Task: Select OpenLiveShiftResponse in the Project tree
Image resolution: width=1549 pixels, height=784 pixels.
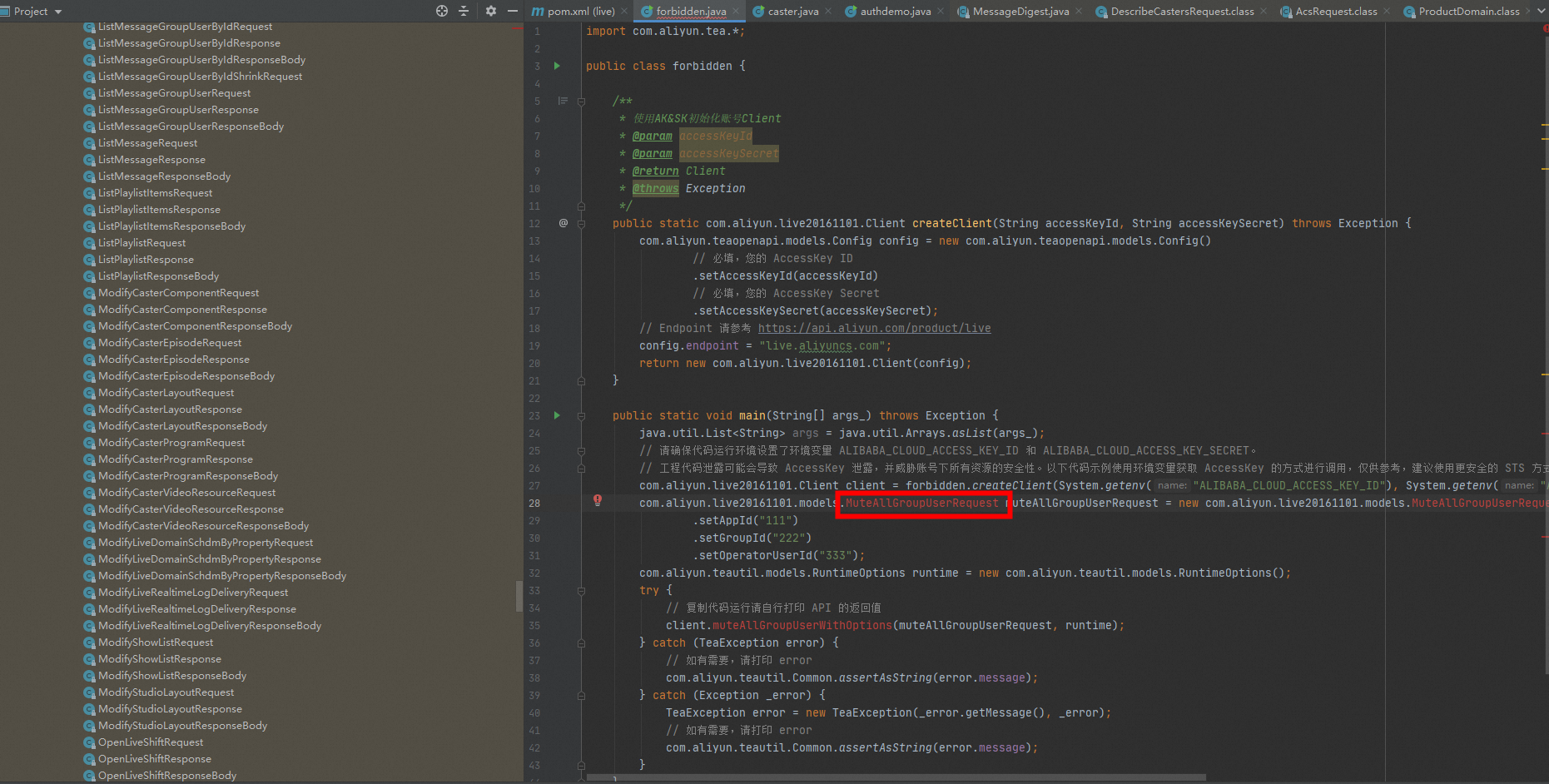Action: tap(154, 759)
